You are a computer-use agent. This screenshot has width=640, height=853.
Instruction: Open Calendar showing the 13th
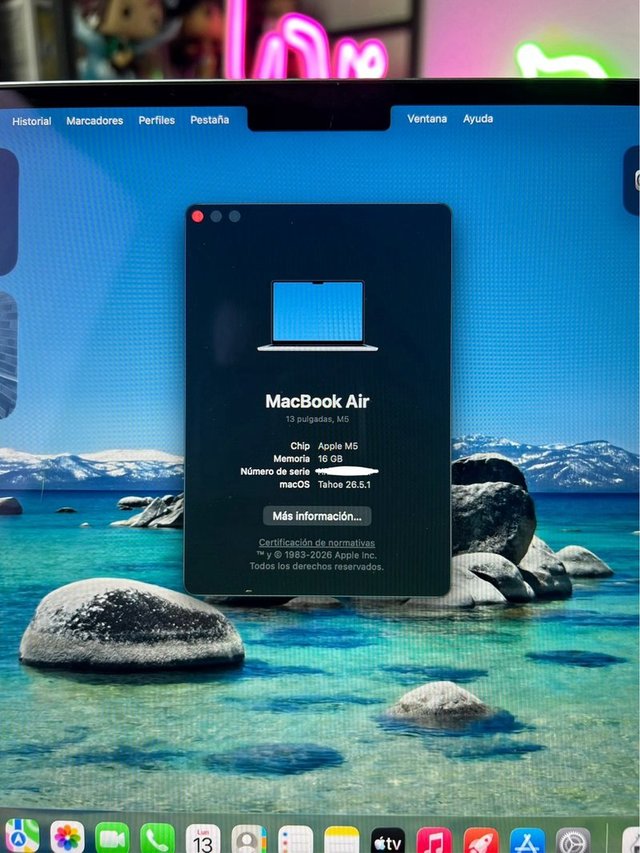click(202, 839)
